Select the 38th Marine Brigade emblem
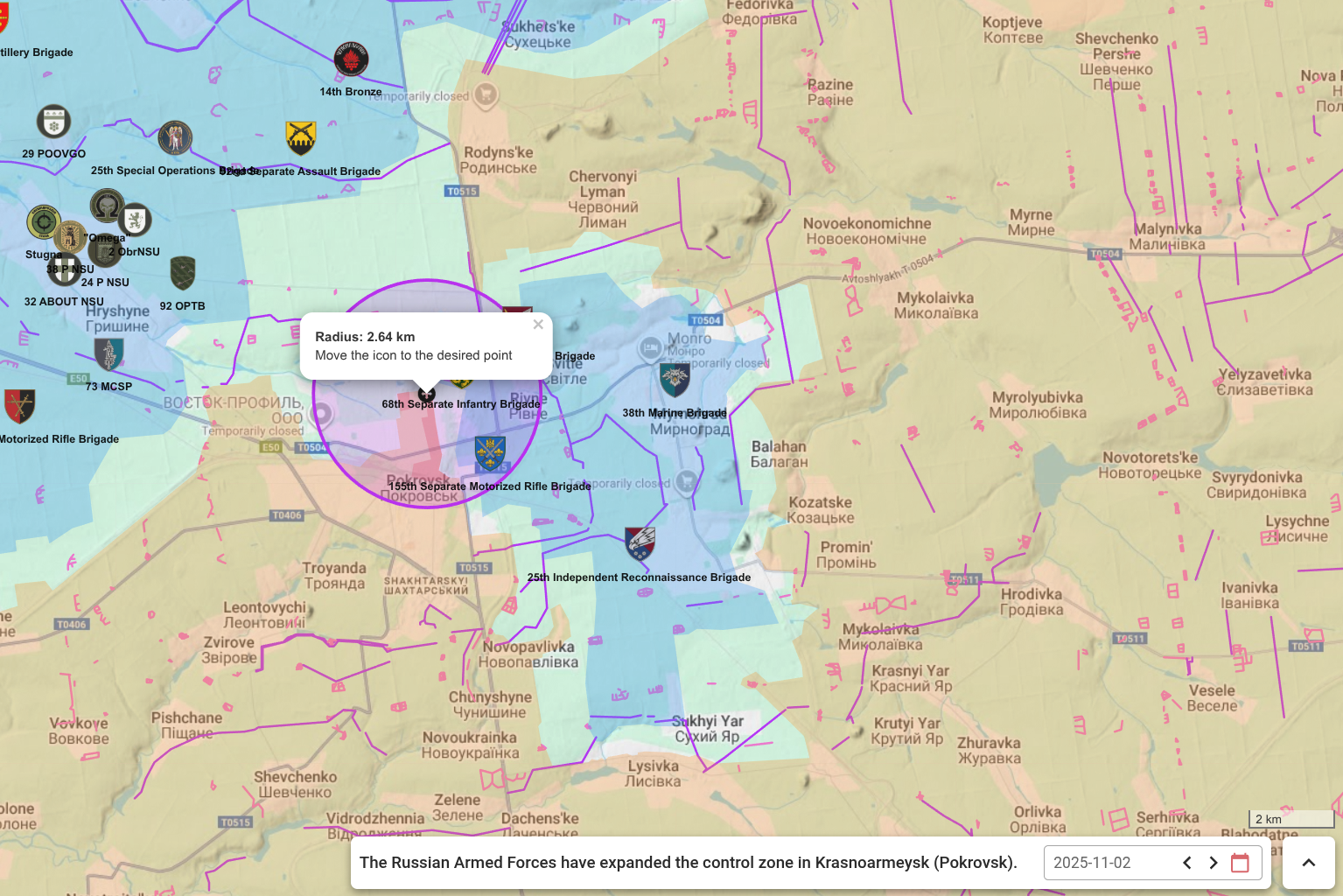This screenshot has width=1343, height=896. click(x=675, y=380)
